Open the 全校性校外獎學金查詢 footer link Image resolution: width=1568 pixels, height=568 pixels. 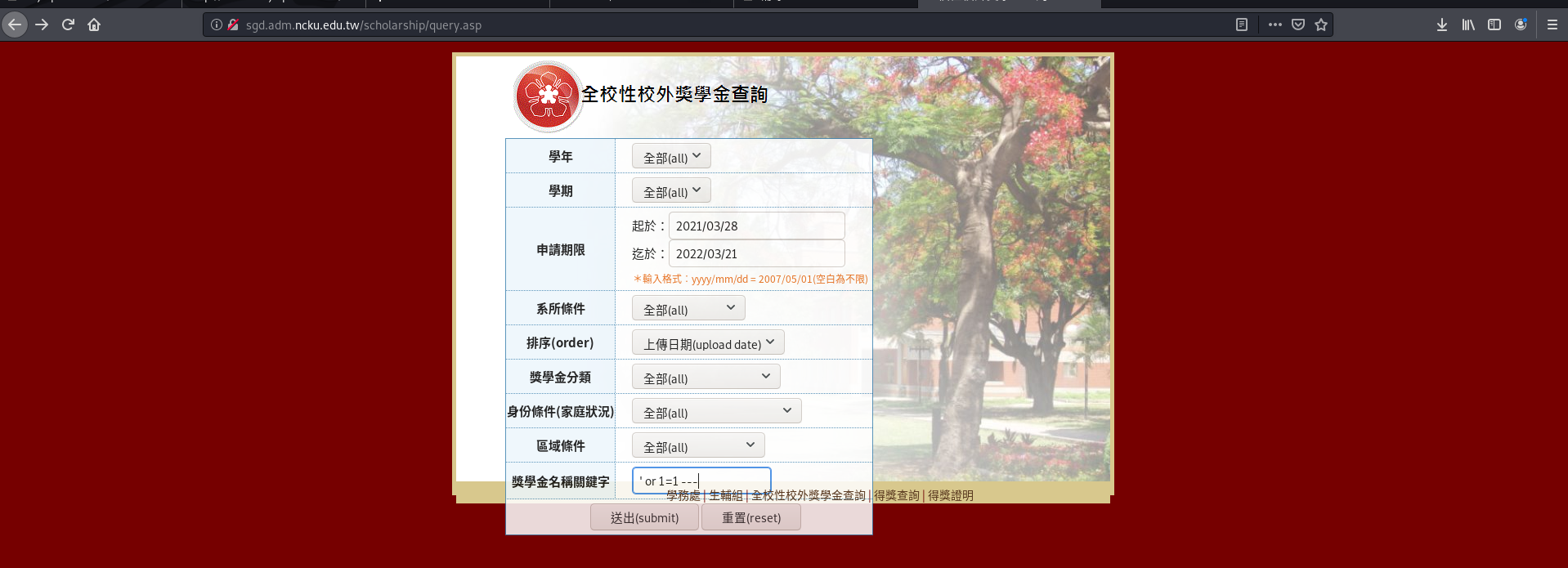809,495
